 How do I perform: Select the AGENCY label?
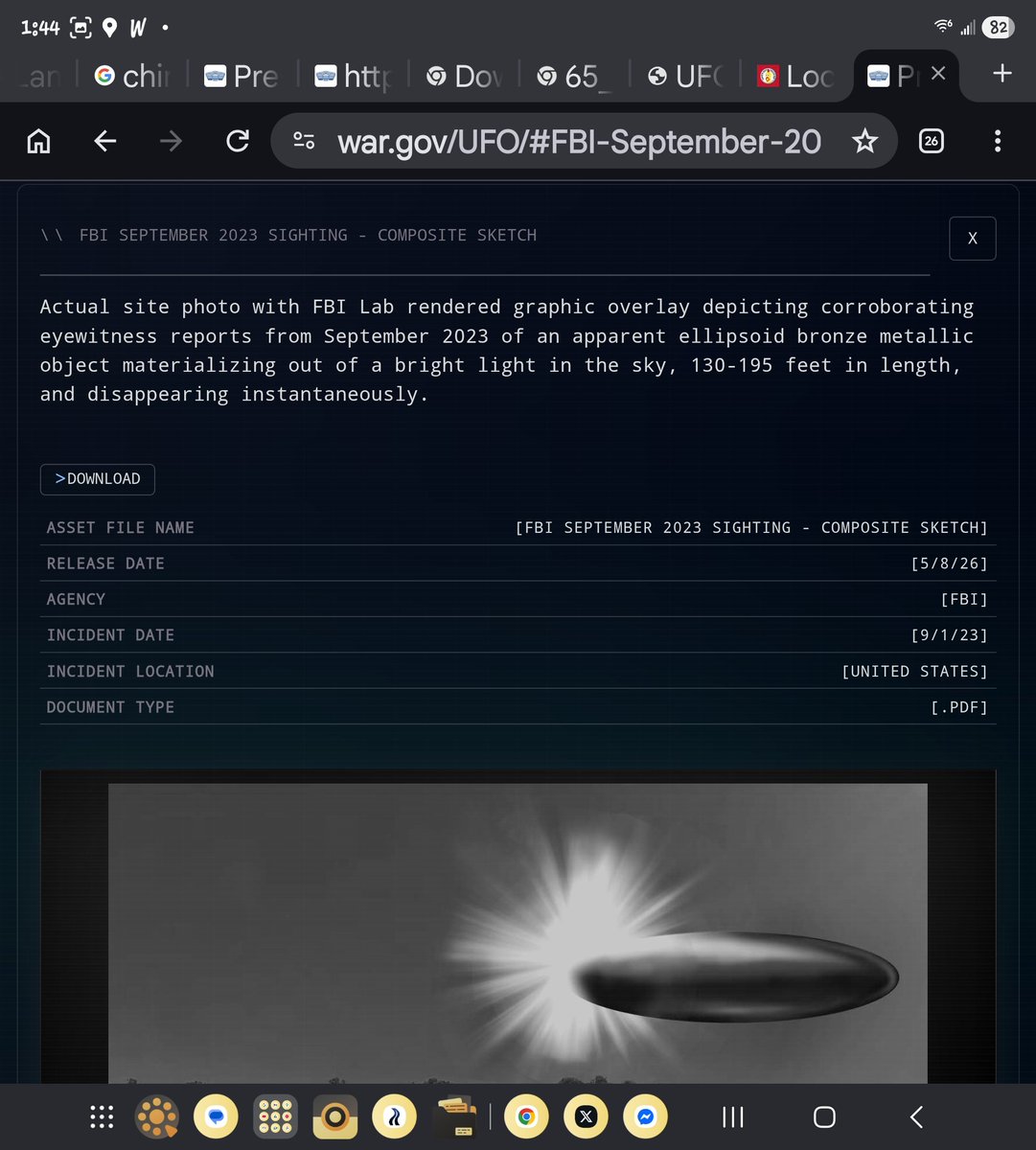click(76, 599)
